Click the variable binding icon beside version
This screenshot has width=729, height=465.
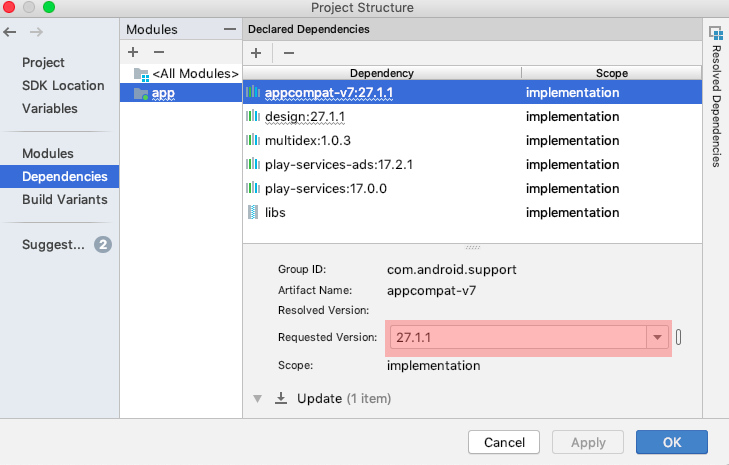pyautogui.click(x=680, y=337)
